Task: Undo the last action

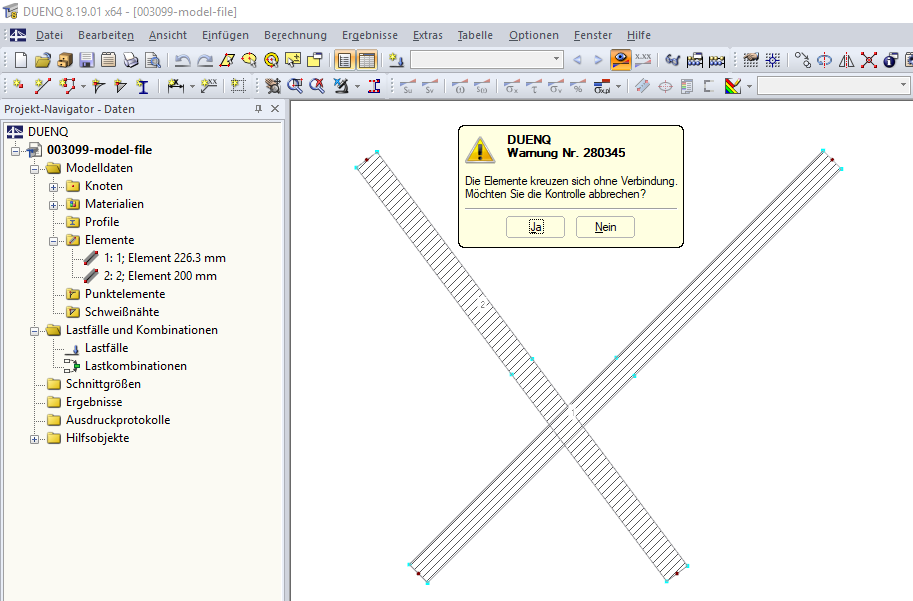Action: (183, 60)
